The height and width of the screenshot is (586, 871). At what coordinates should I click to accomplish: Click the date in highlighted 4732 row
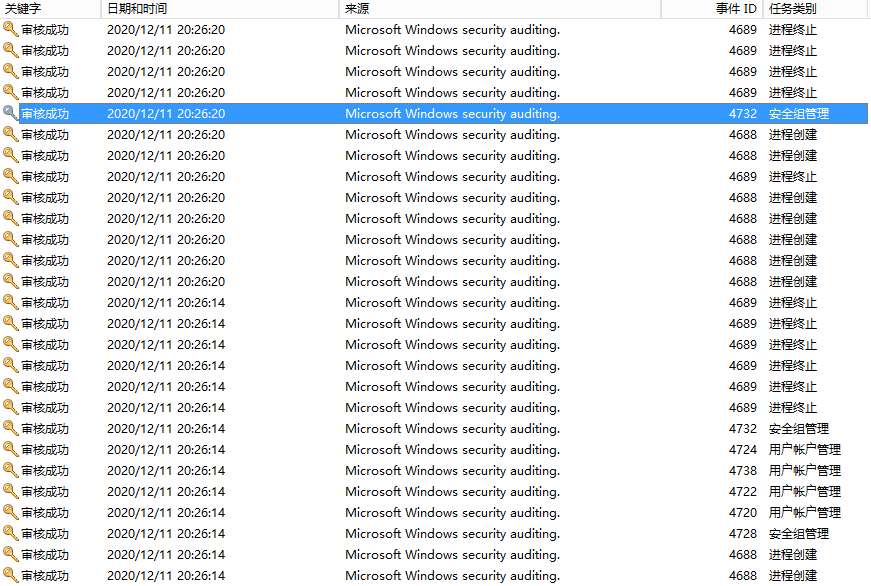[x=166, y=113]
